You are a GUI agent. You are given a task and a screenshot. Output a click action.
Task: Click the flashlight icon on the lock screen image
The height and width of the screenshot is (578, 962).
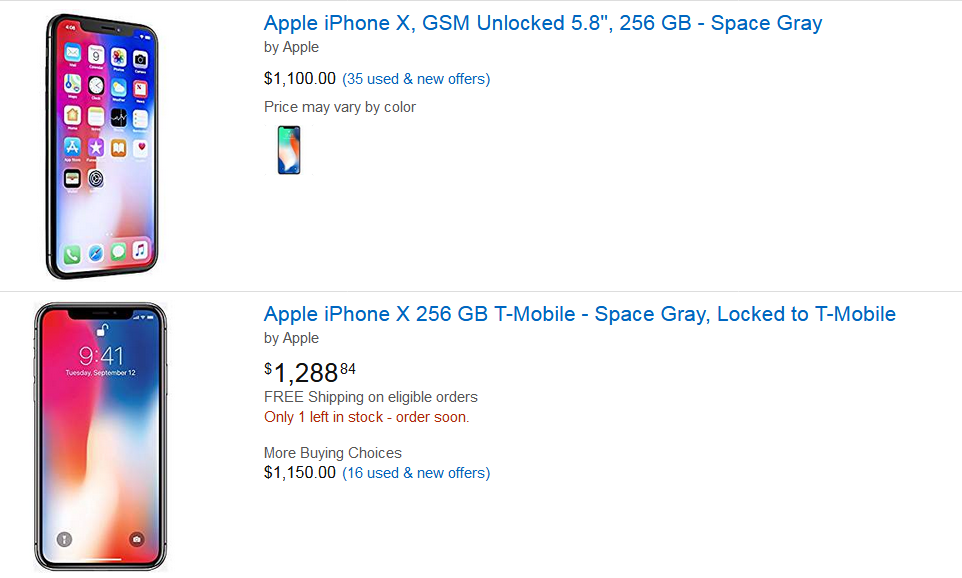[64, 538]
